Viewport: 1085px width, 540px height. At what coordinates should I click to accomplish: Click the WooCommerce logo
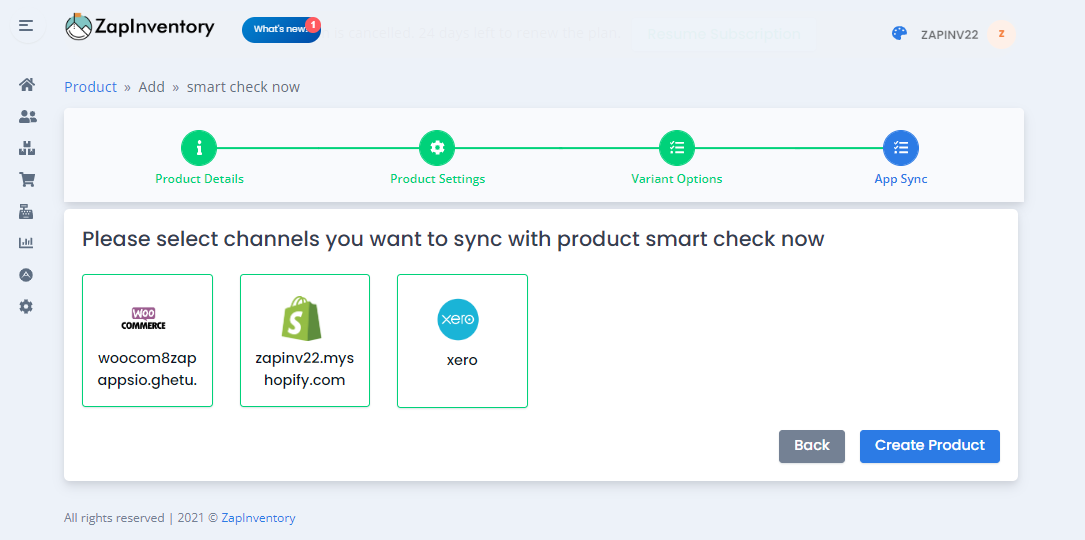point(143,318)
